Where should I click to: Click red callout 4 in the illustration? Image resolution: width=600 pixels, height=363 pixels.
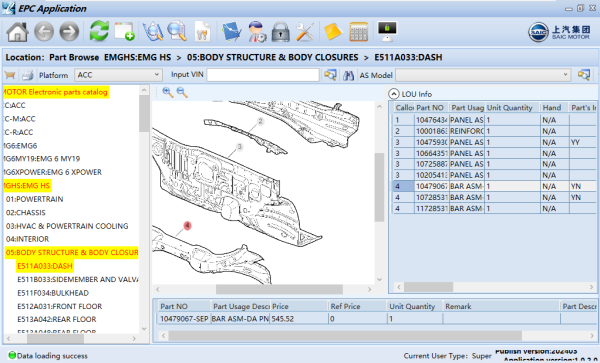coord(187,226)
